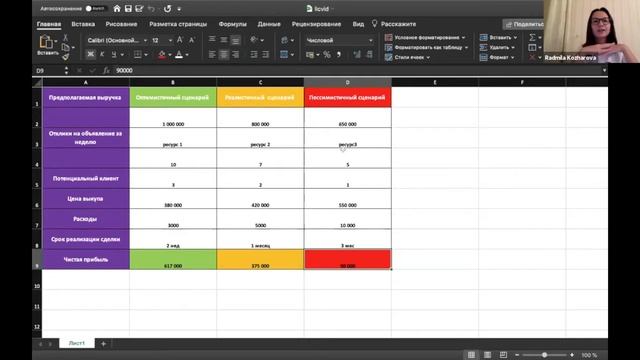Click the decrease decimal icon
The height and width of the screenshot is (360, 640).
click(369, 54)
